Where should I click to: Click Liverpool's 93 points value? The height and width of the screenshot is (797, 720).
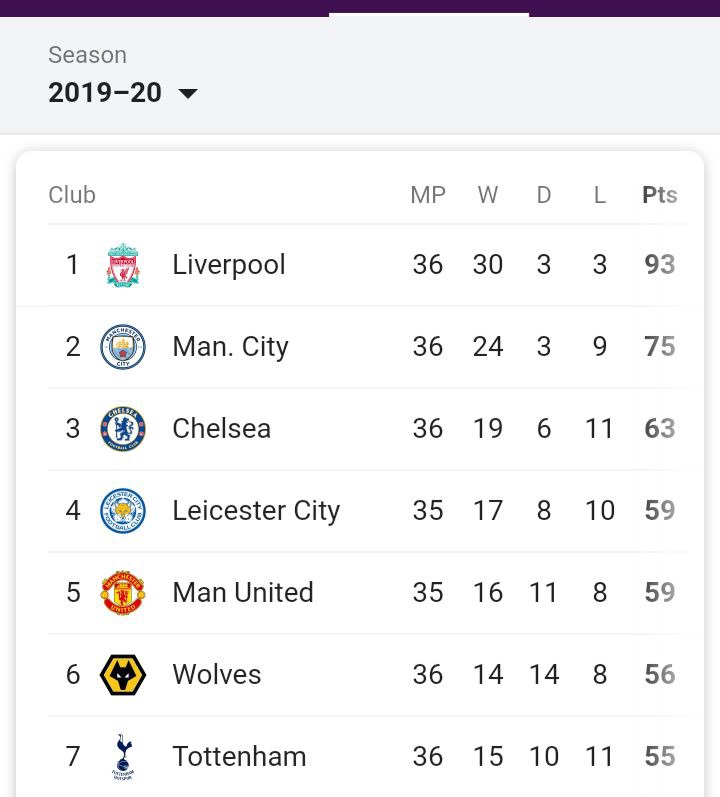[x=660, y=265]
